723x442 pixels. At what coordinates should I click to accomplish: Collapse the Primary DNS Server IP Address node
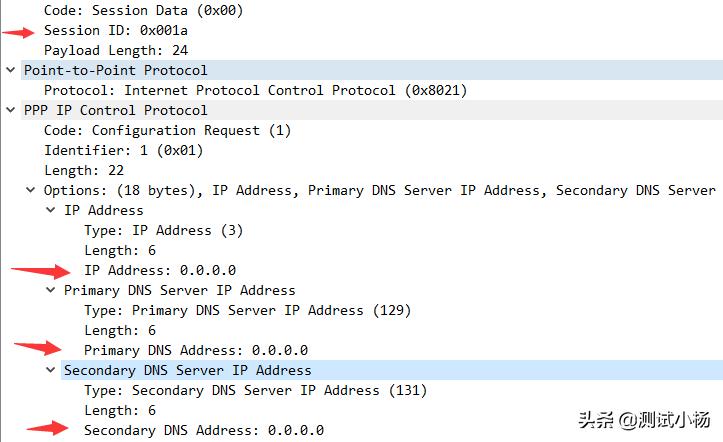point(51,290)
